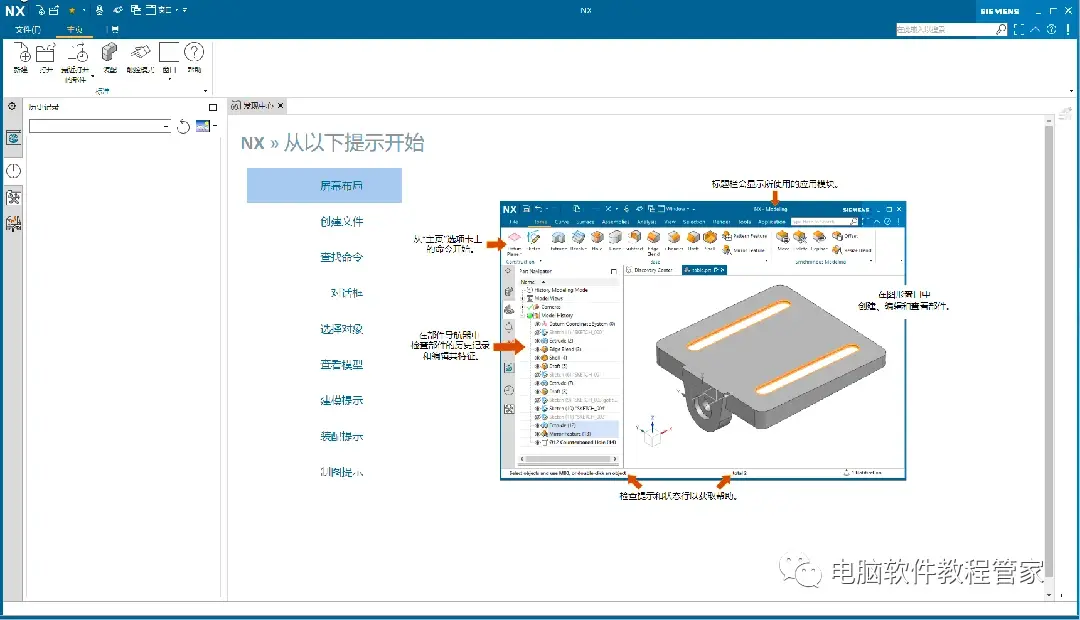
Task: Click the refresh arrow icon in history panel
Action: pyautogui.click(x=183, y=126)
